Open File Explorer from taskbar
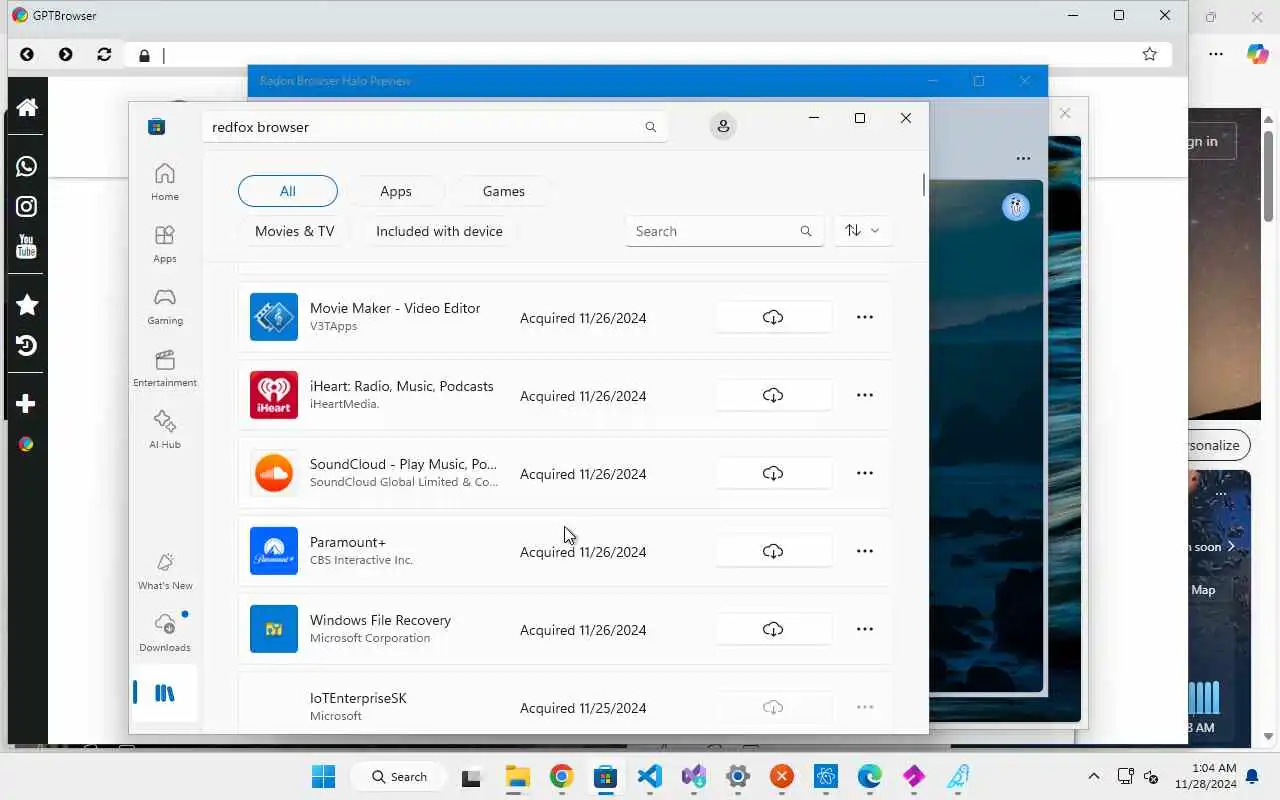1280x800 pixels. (517, 776)
